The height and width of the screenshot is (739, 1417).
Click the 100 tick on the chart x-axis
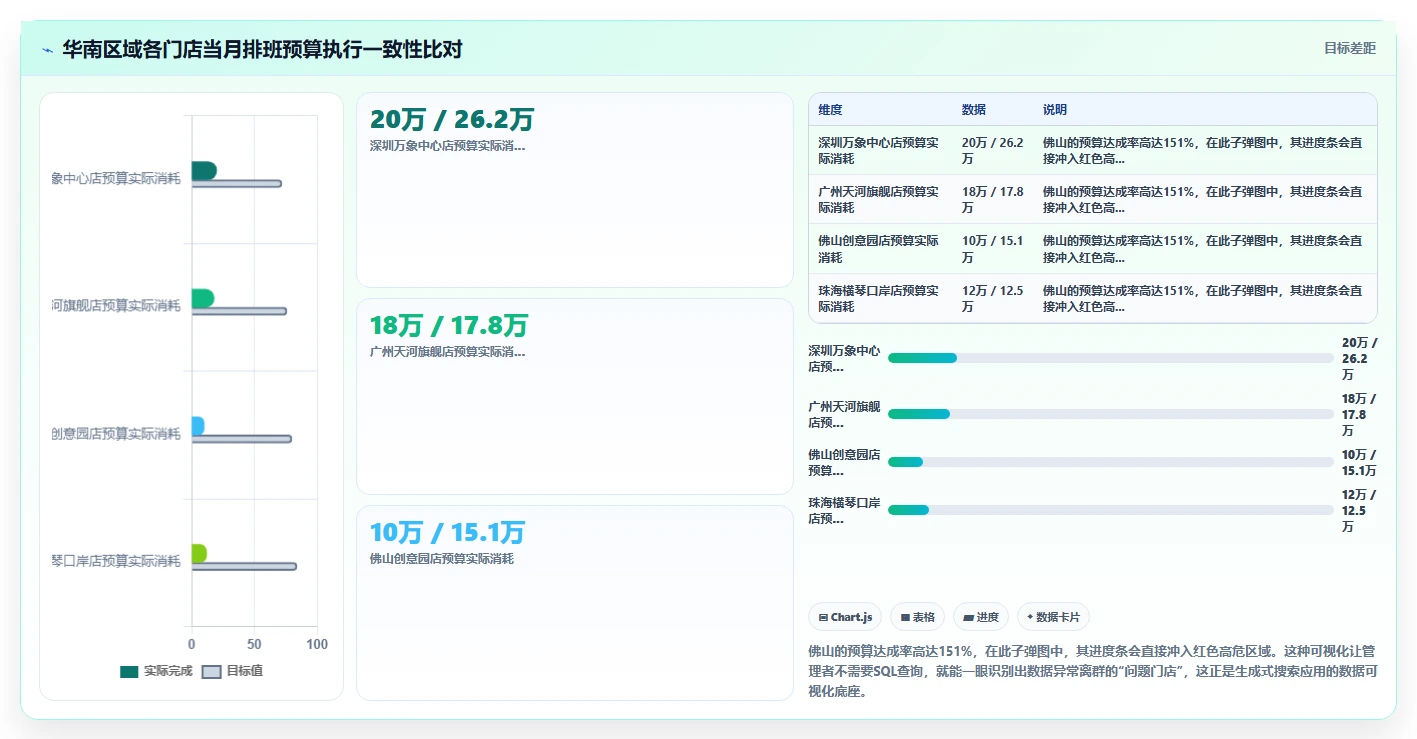coord(317,644)
